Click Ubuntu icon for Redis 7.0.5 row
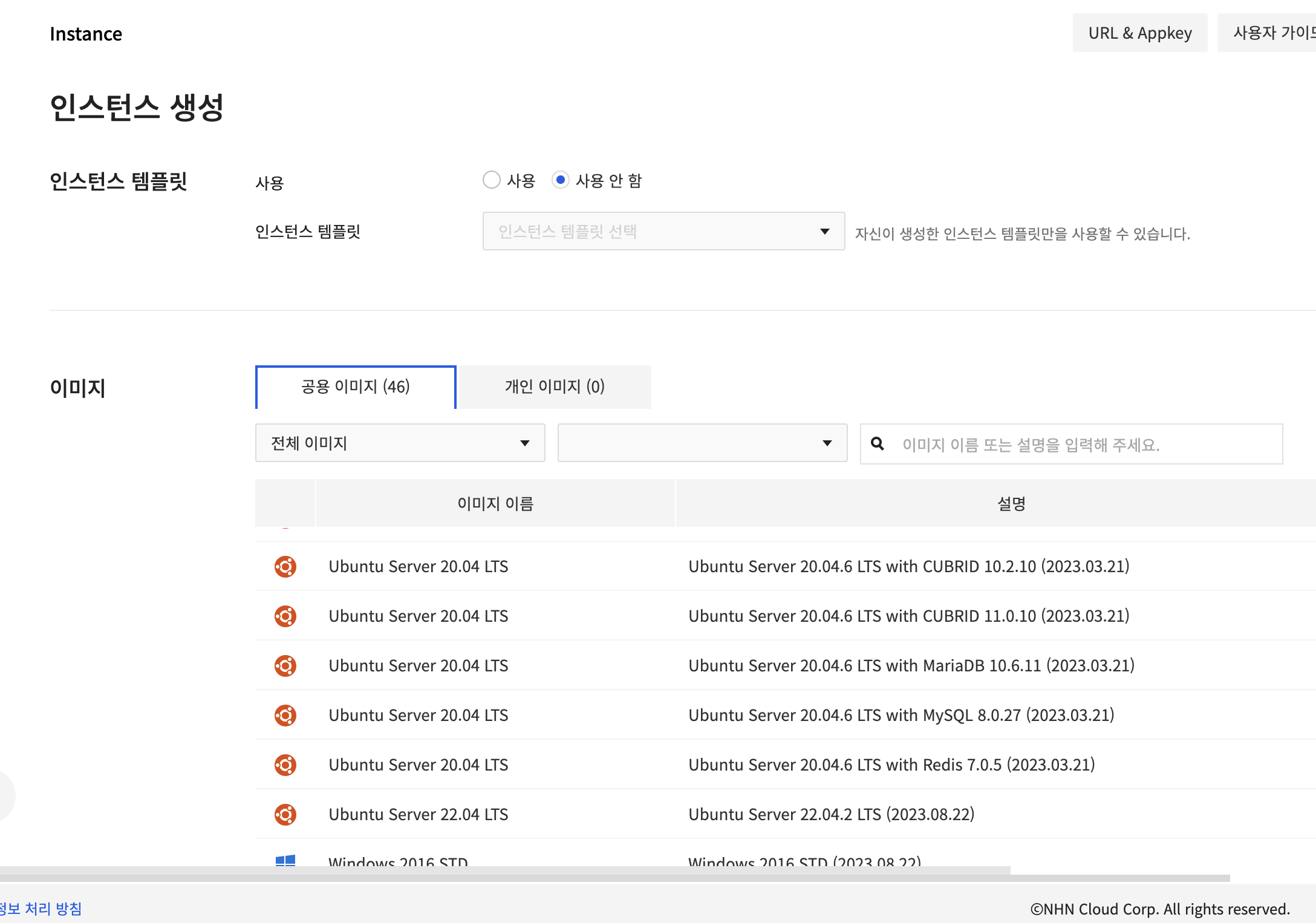1316x923 pixels. [285, 765]
